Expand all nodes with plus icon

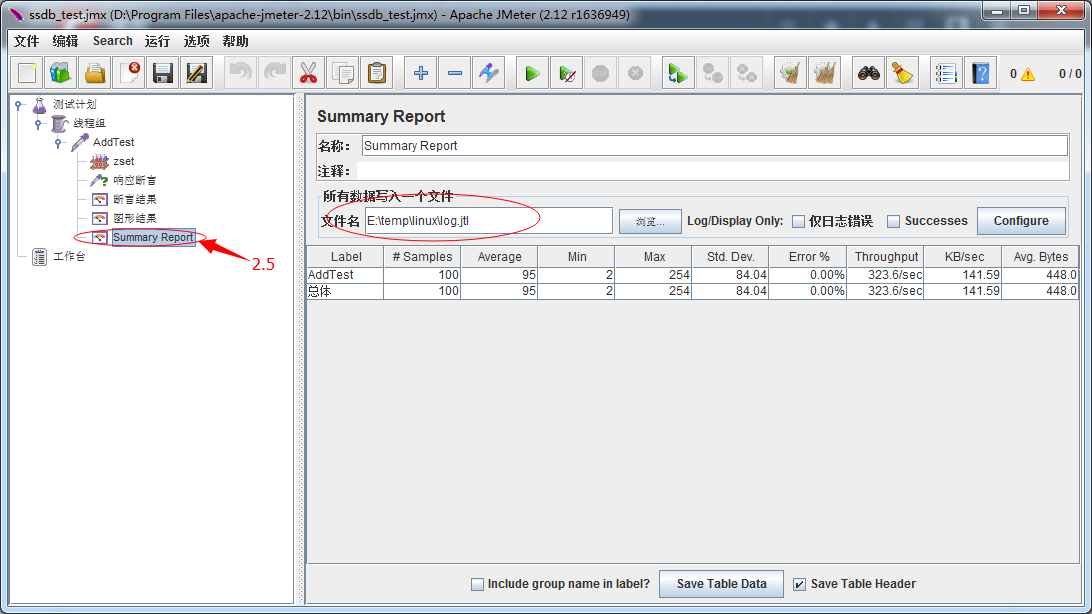coord(421,73)
